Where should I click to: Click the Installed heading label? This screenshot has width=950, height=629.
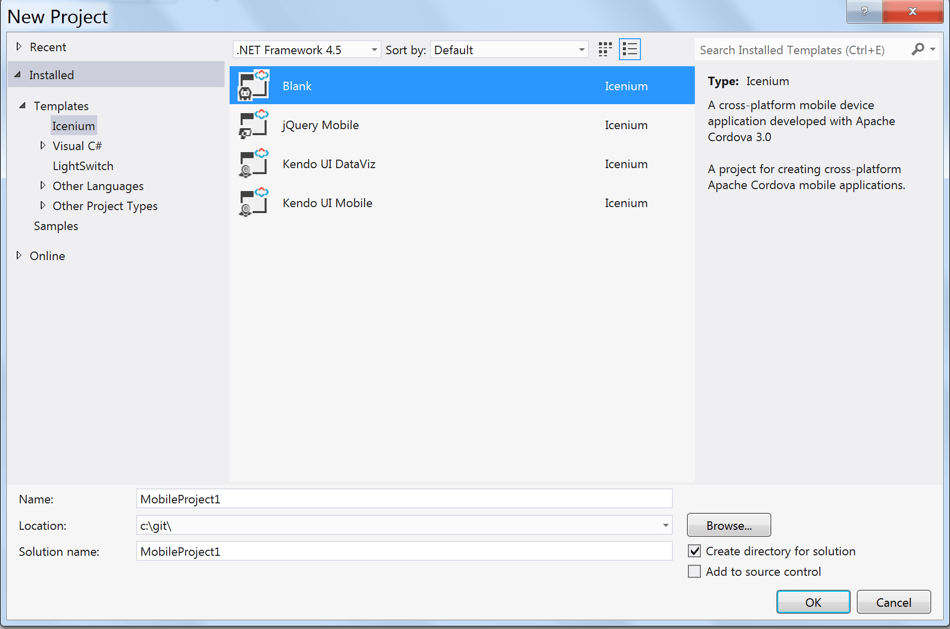click(x=51, y=75)
